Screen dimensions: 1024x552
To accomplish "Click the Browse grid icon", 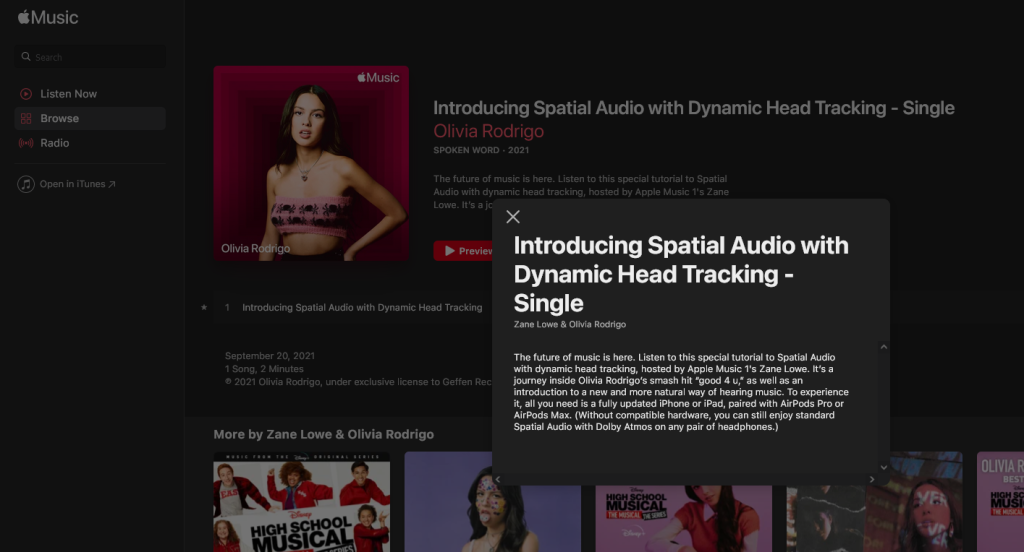I will pyautogui.click(x=26, y=118).
